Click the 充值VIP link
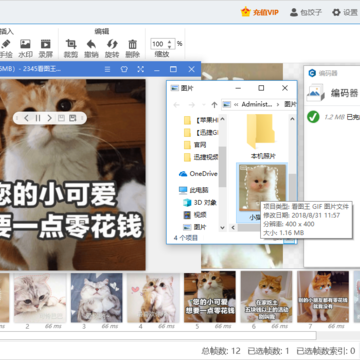Screen dimensions: 360x360 [260, 13]
